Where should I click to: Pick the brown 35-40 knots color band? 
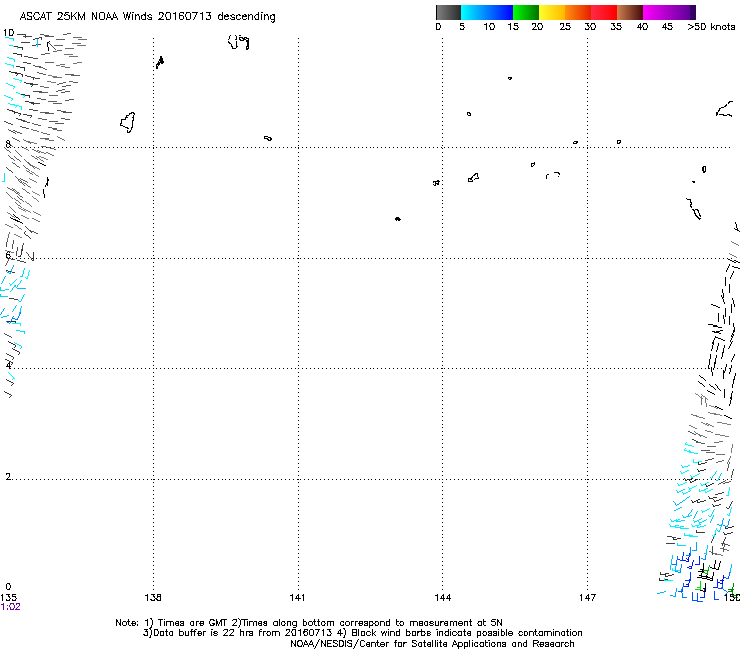pyautogui.click(x=630, y=12)
